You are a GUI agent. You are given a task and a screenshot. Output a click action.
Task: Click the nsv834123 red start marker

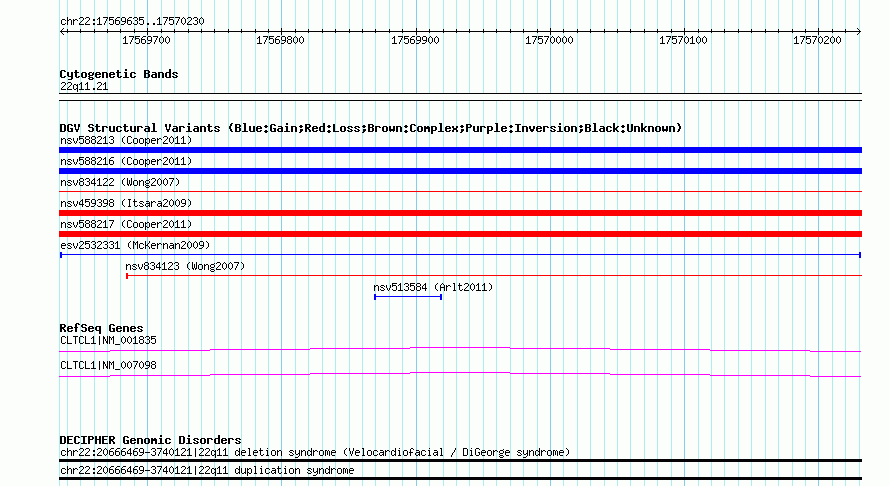[127, 276]
